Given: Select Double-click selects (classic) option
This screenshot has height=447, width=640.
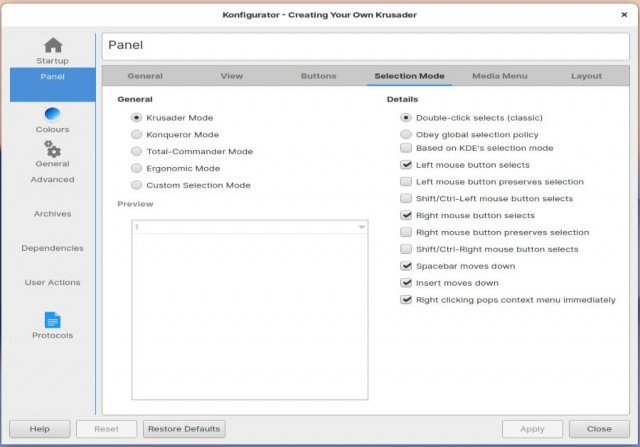Looking at the screenshot, I should [406, 118].
